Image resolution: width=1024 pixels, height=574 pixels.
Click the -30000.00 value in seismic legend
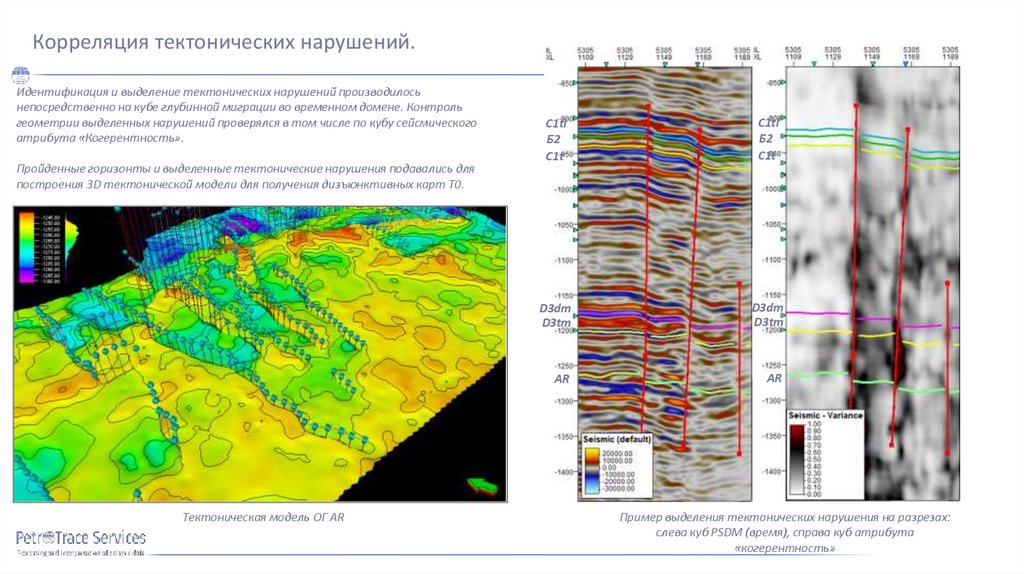point(617,488)
